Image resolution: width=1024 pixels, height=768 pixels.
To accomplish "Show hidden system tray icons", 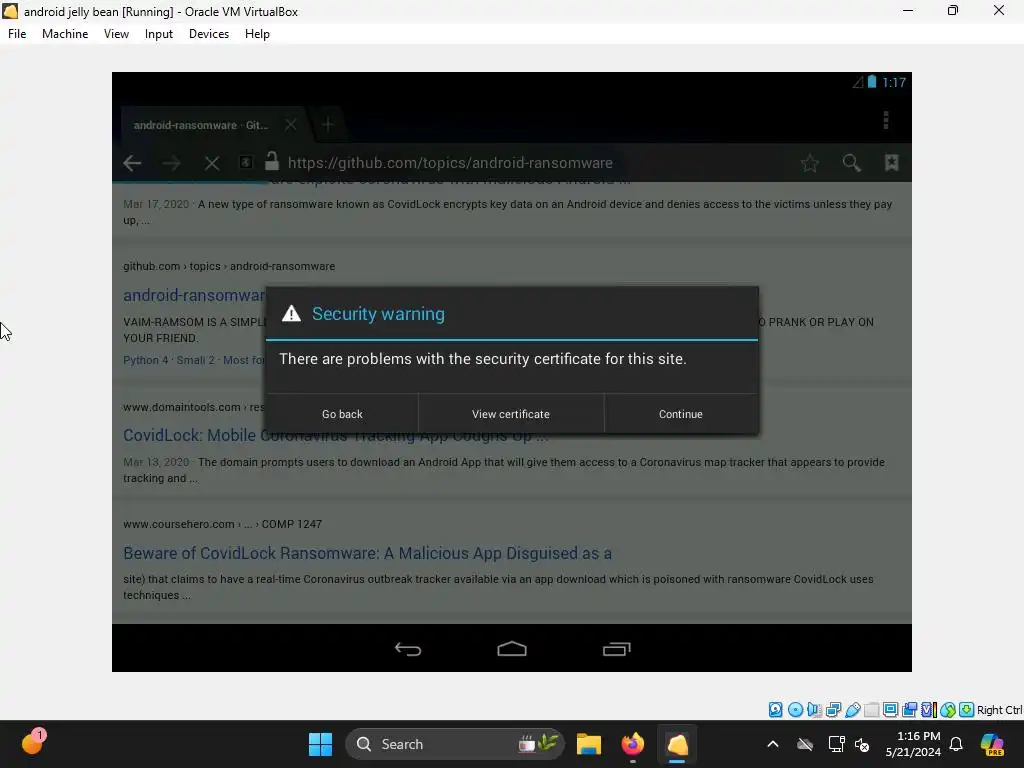I will tap(773, 744).
